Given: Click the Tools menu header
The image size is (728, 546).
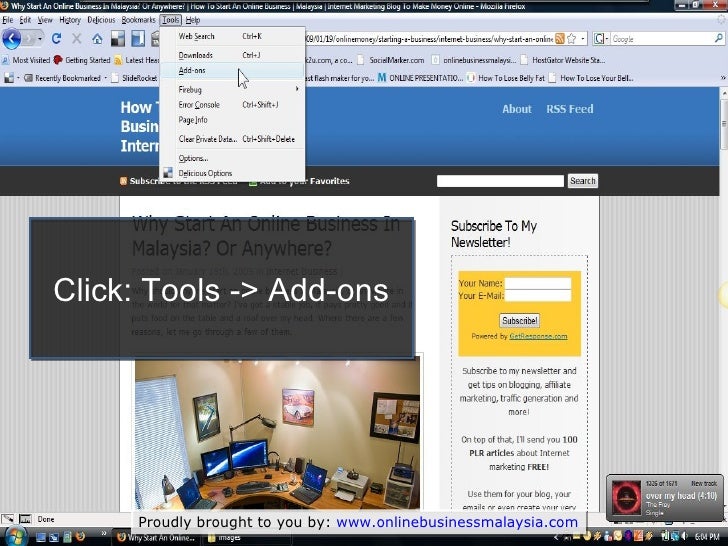Looking at the screenshot, I should (170, 20).
